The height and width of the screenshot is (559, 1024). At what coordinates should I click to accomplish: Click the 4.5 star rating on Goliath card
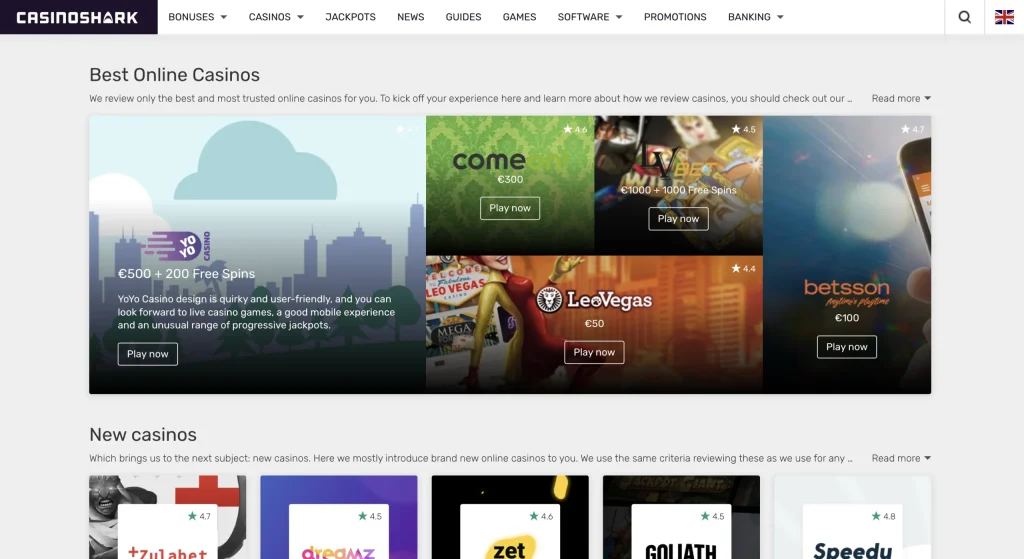[712, 516]
